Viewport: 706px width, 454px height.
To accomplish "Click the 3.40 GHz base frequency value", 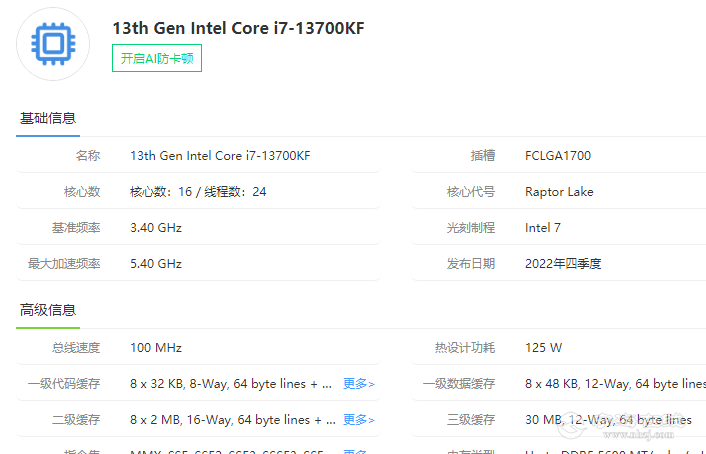I will 156,227.
